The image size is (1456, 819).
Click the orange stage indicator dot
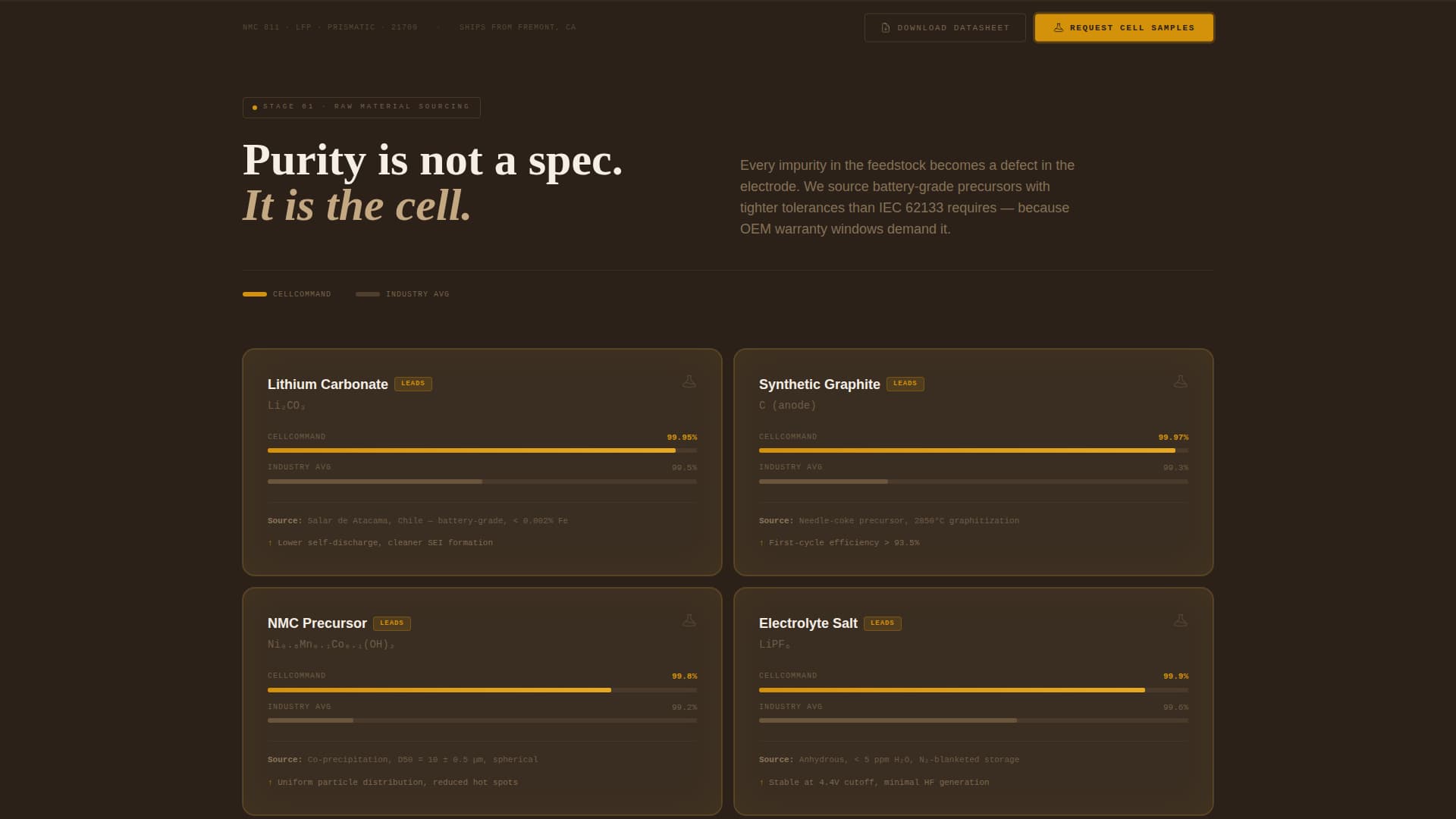click(x=254, y=107)
